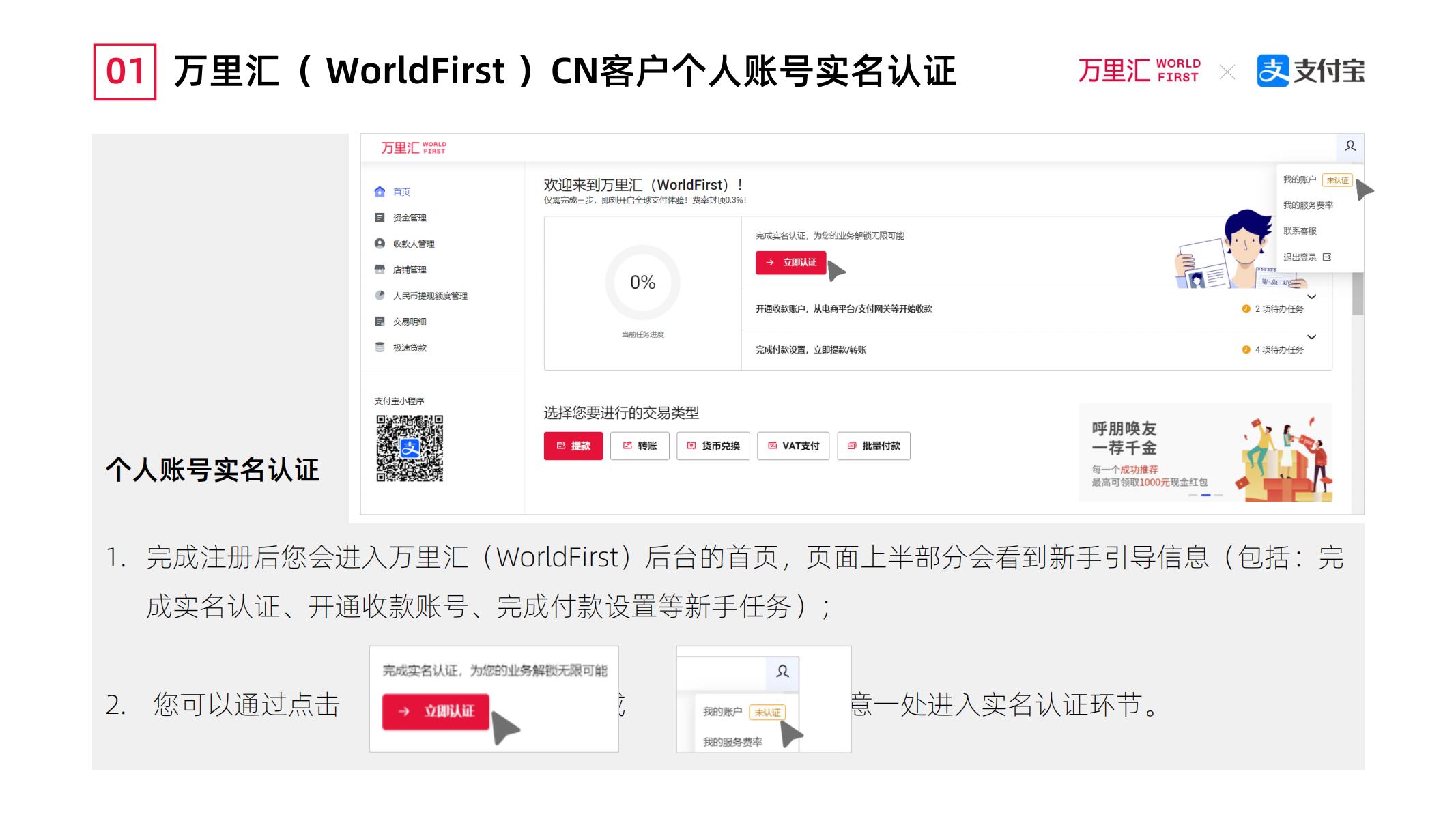Image resolution: width=1456 pixels, height=819 pixels.
Task: Click the orange icon beside 4 项待办任务
Action: tap(1246, 349)
